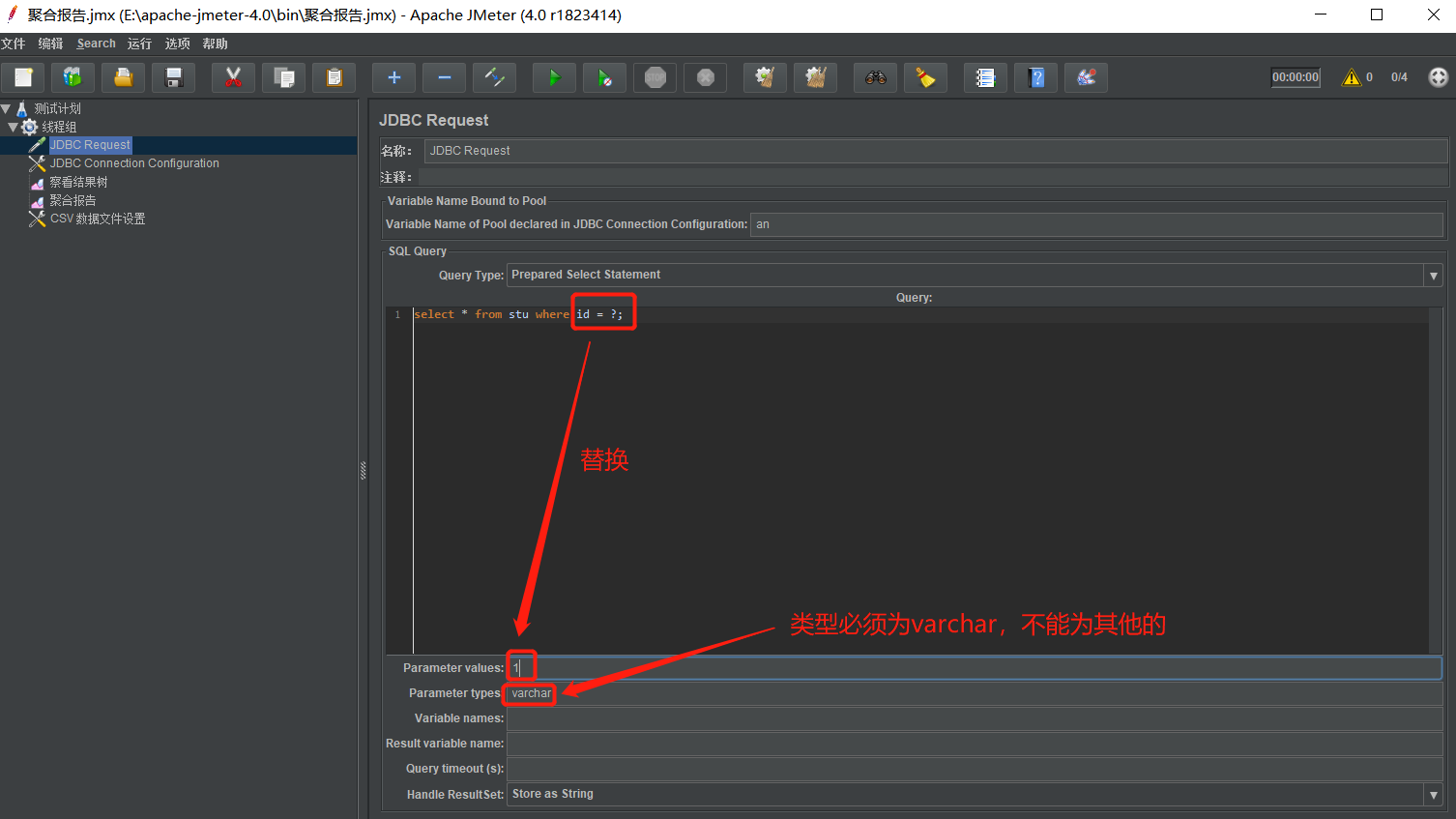
Task: Click the Query timeout field
Action: tap(975, 769)
